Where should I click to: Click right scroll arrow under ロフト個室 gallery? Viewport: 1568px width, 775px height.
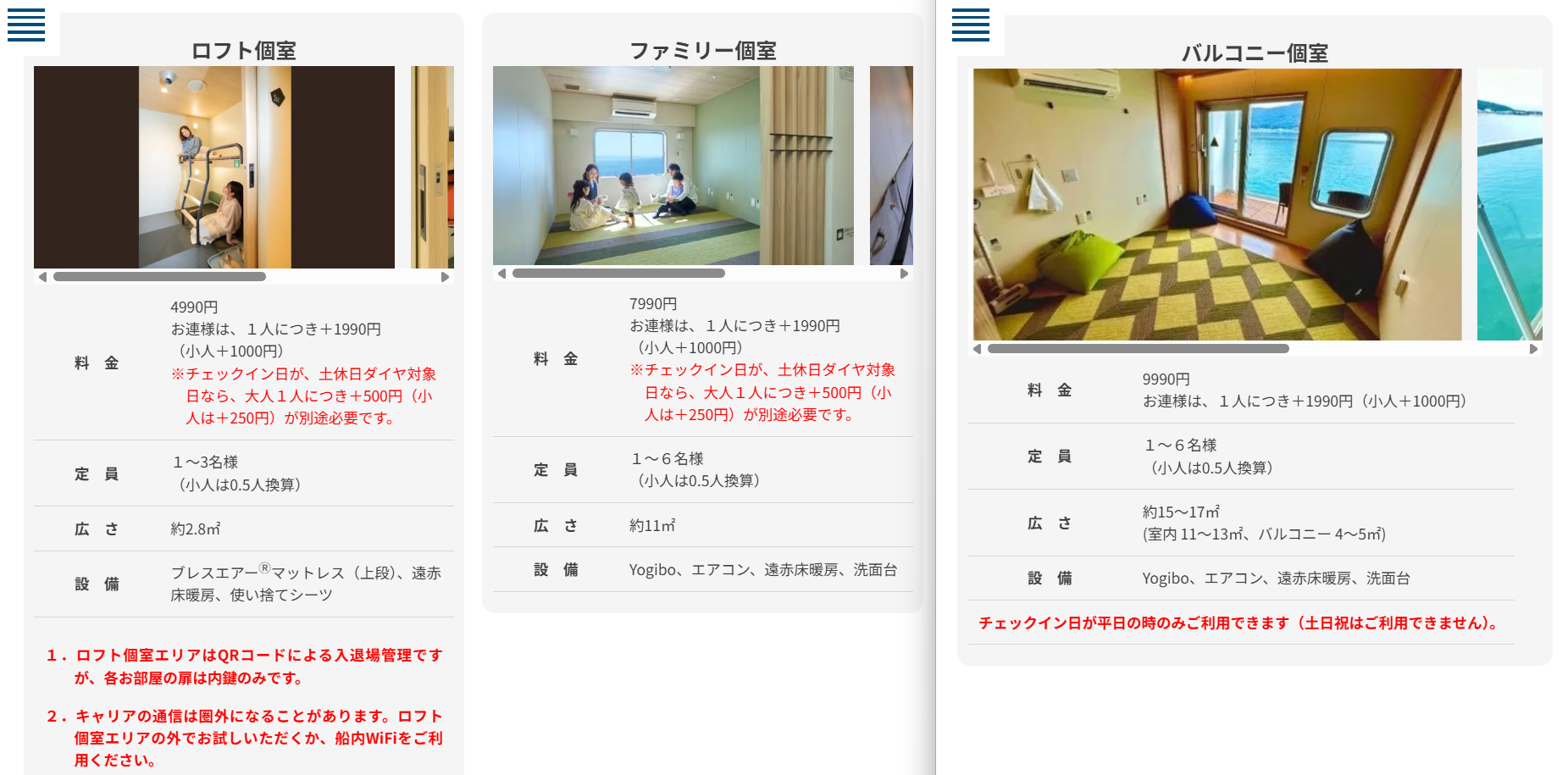click(445, 277)
